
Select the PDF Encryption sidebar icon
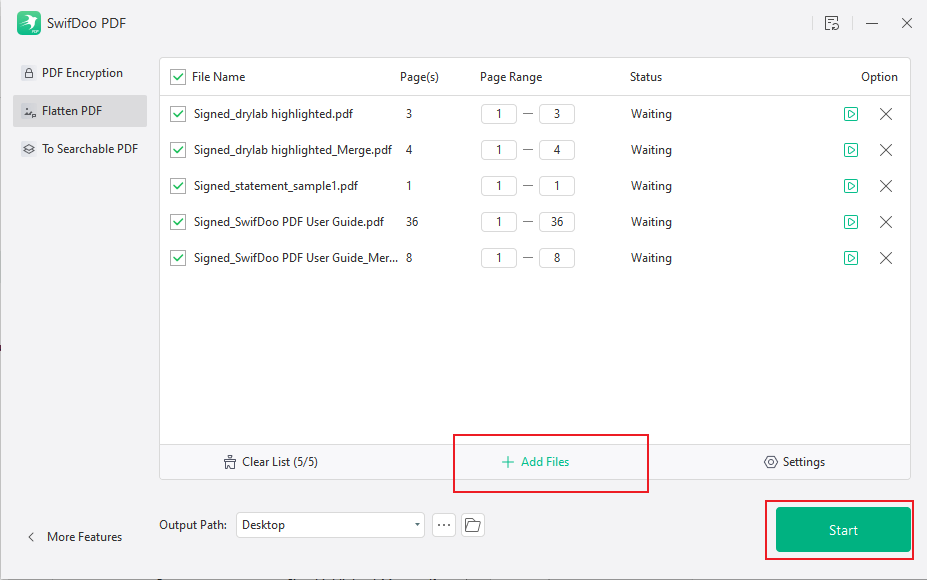(30, 72)
